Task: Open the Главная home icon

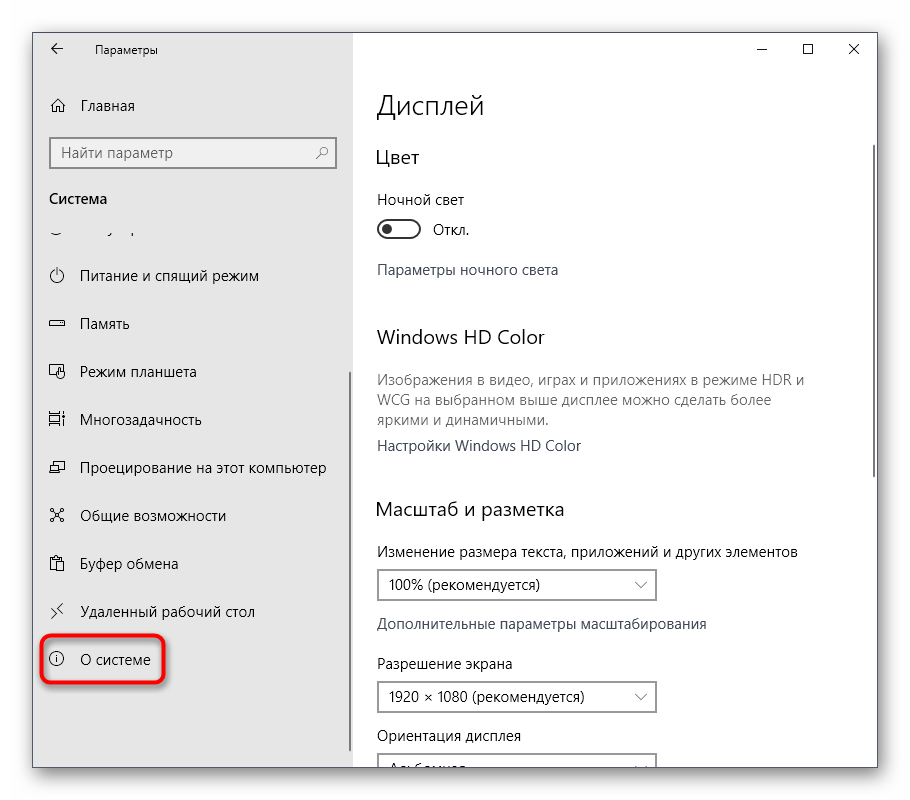Action: coord(58,106)
